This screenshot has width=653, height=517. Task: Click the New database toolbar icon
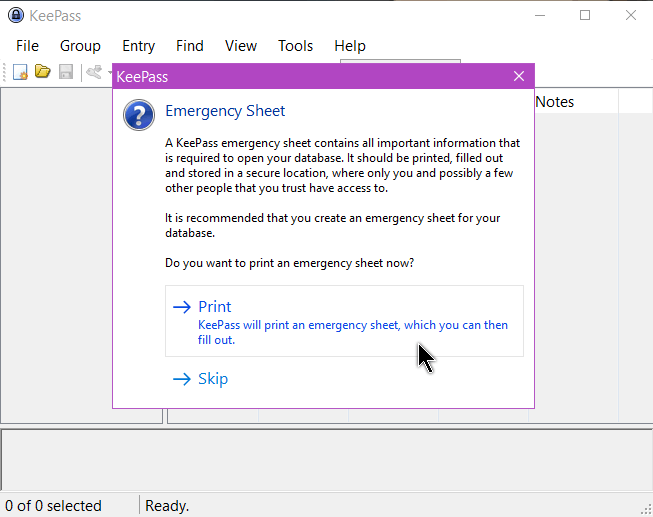(x=20, y=72)
